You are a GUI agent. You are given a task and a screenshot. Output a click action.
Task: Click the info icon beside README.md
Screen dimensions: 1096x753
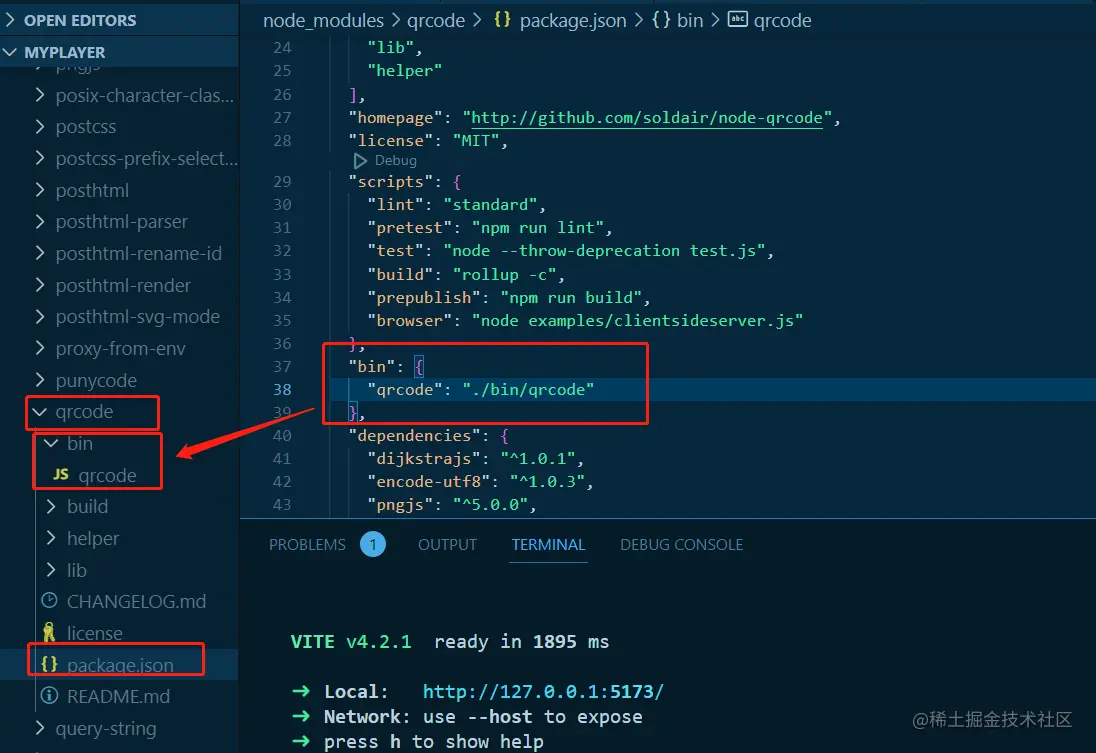pyautogui.click(x=50, y=696)
